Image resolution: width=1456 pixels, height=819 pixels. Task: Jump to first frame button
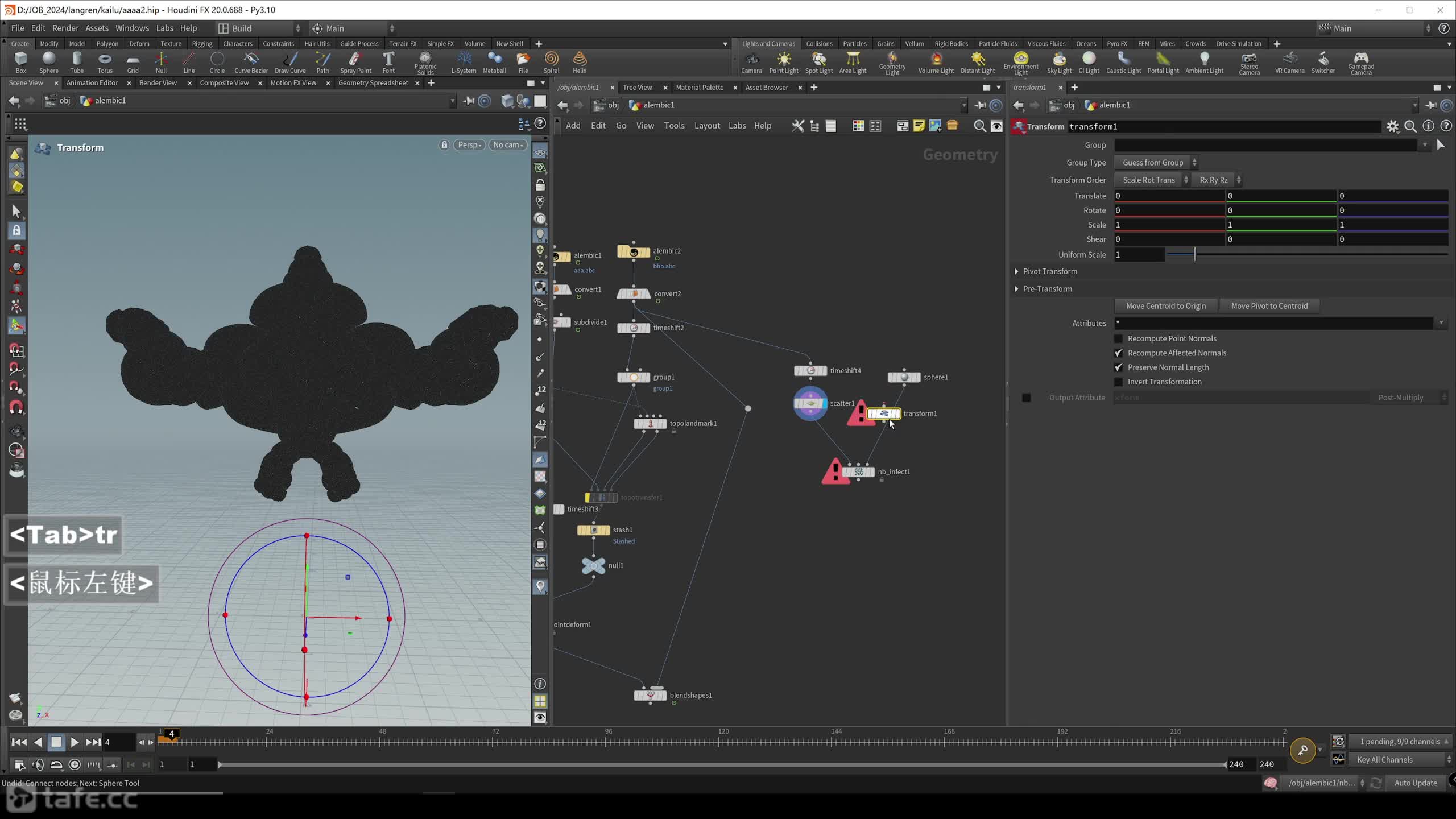tap(19, 742)
